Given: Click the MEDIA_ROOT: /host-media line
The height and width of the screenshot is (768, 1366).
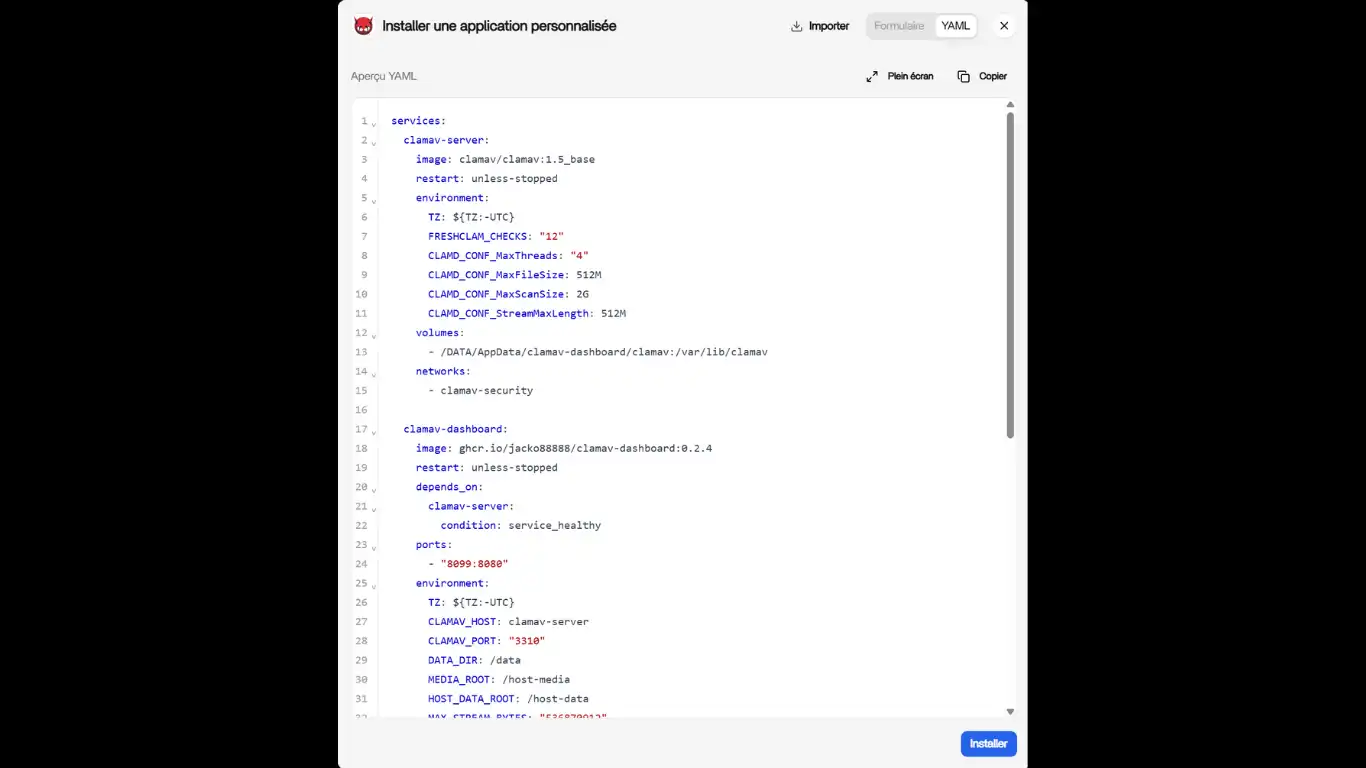Looking at the screenshot, I should pyautogui.click(x=499, y=679).
